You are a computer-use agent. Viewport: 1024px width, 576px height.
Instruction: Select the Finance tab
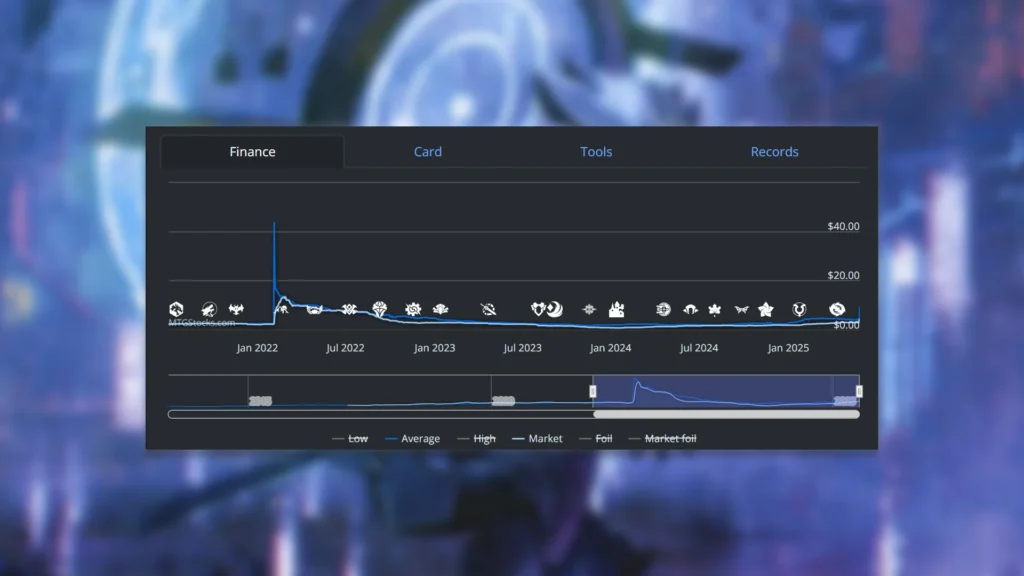click(x=252, y=152)
